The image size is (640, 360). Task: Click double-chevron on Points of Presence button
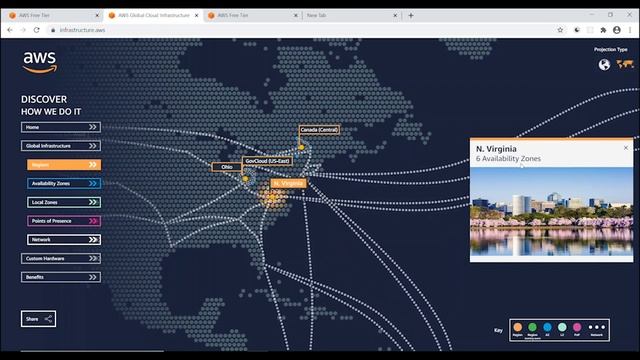(x=93, y=221)
